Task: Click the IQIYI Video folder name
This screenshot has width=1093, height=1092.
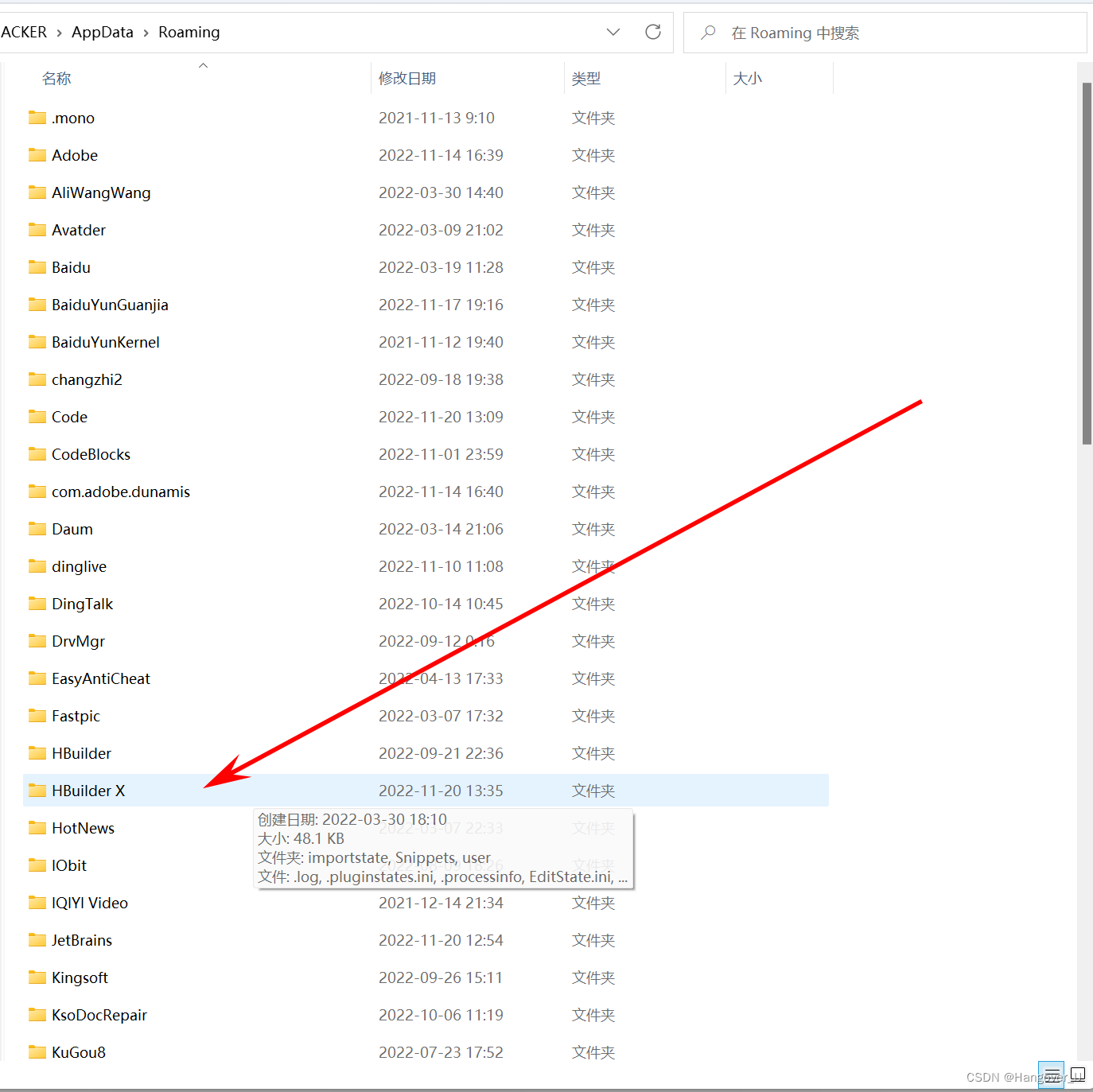Action: (x=90, y=903)
